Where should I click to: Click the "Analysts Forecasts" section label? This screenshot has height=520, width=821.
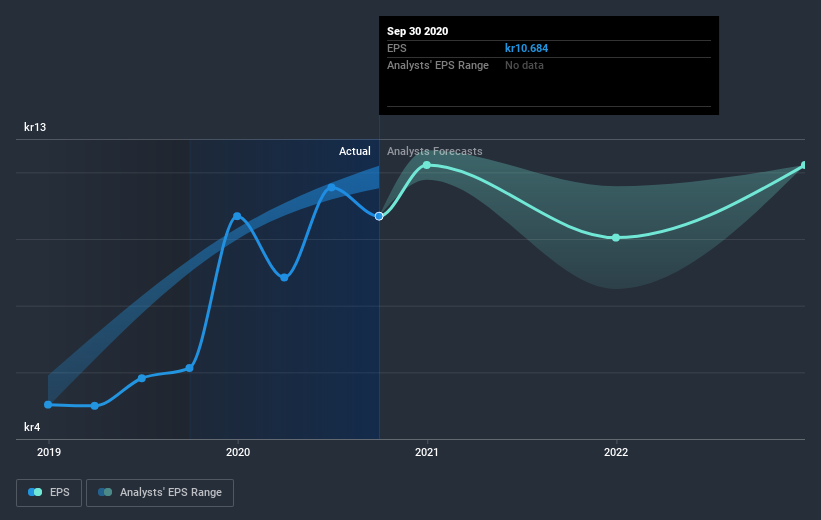(x=435, y=152)
